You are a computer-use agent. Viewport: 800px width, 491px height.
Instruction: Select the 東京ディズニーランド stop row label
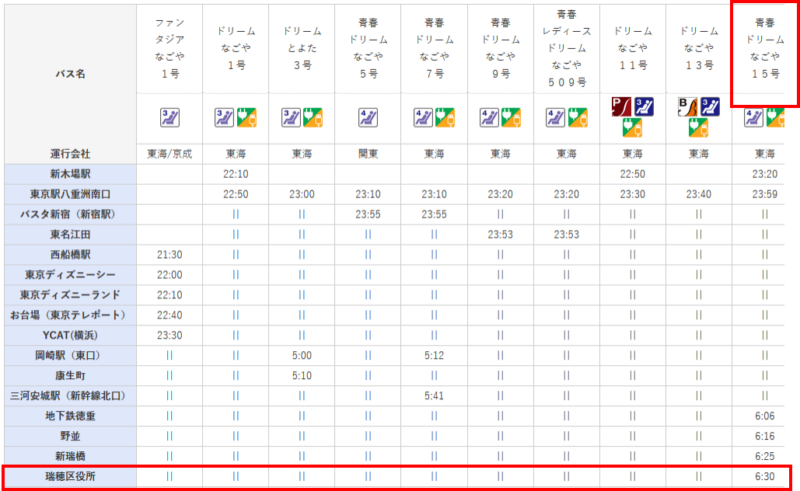click(x=70, y=294)
